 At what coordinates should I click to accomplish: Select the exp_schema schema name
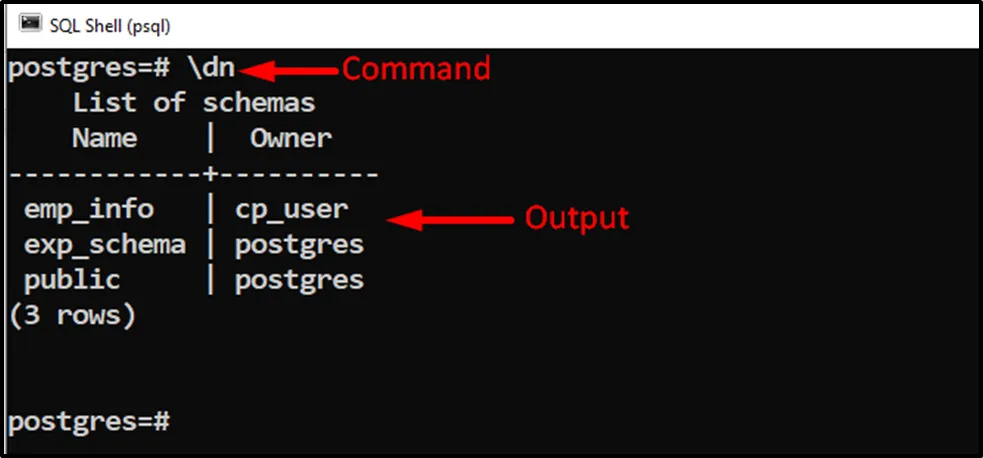pyautogui.click(x=105, y=244)
